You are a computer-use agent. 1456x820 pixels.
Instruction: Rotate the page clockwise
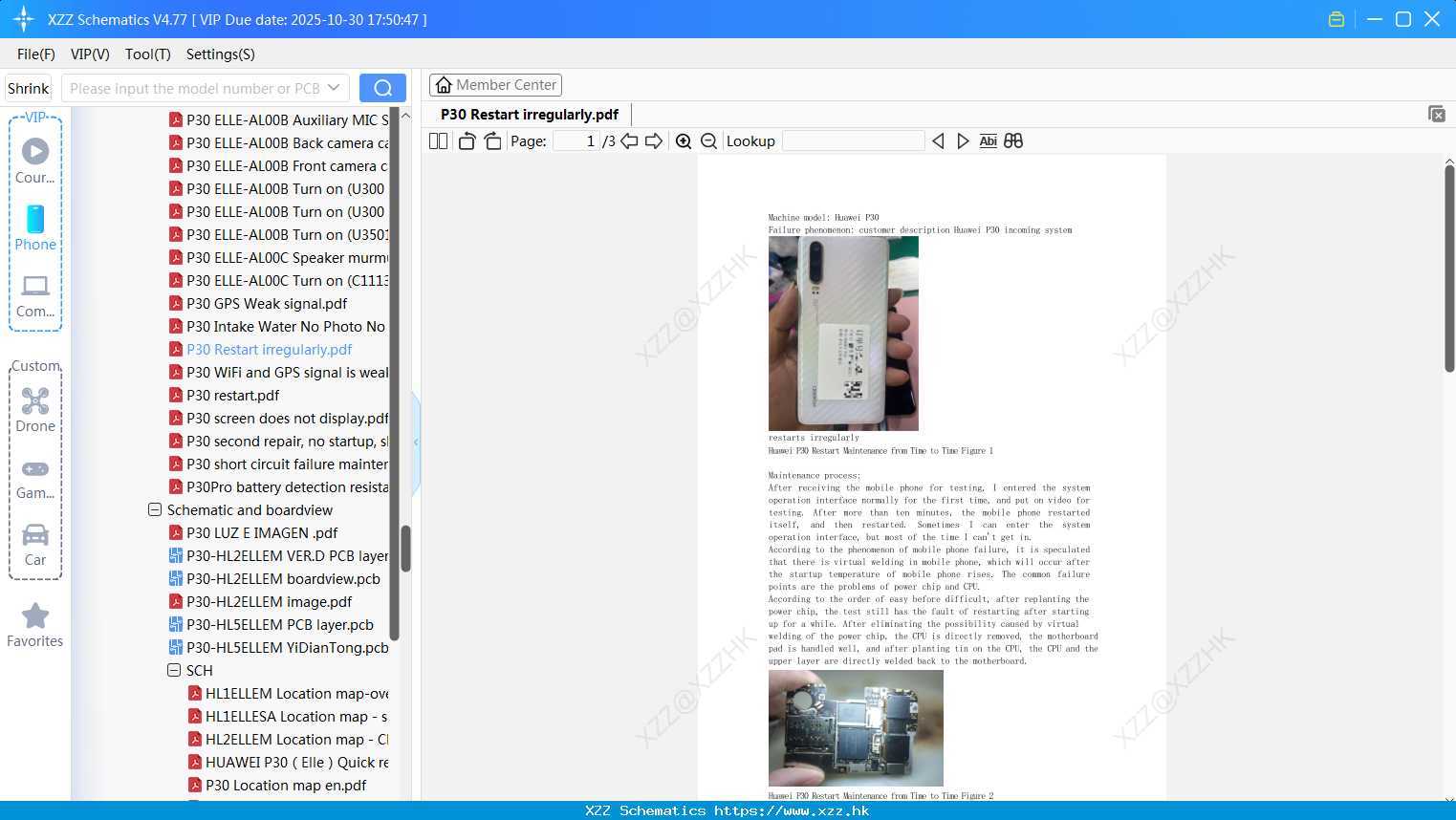point(492,140)
